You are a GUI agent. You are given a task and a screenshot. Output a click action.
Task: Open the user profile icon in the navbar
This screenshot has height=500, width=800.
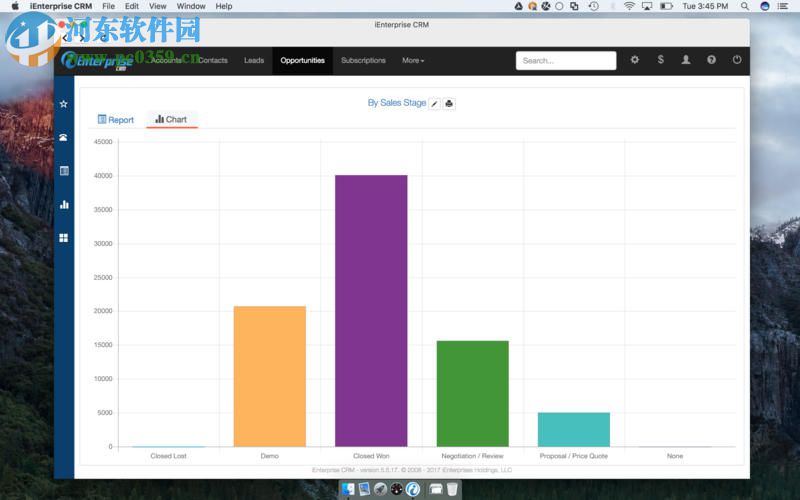686,60
